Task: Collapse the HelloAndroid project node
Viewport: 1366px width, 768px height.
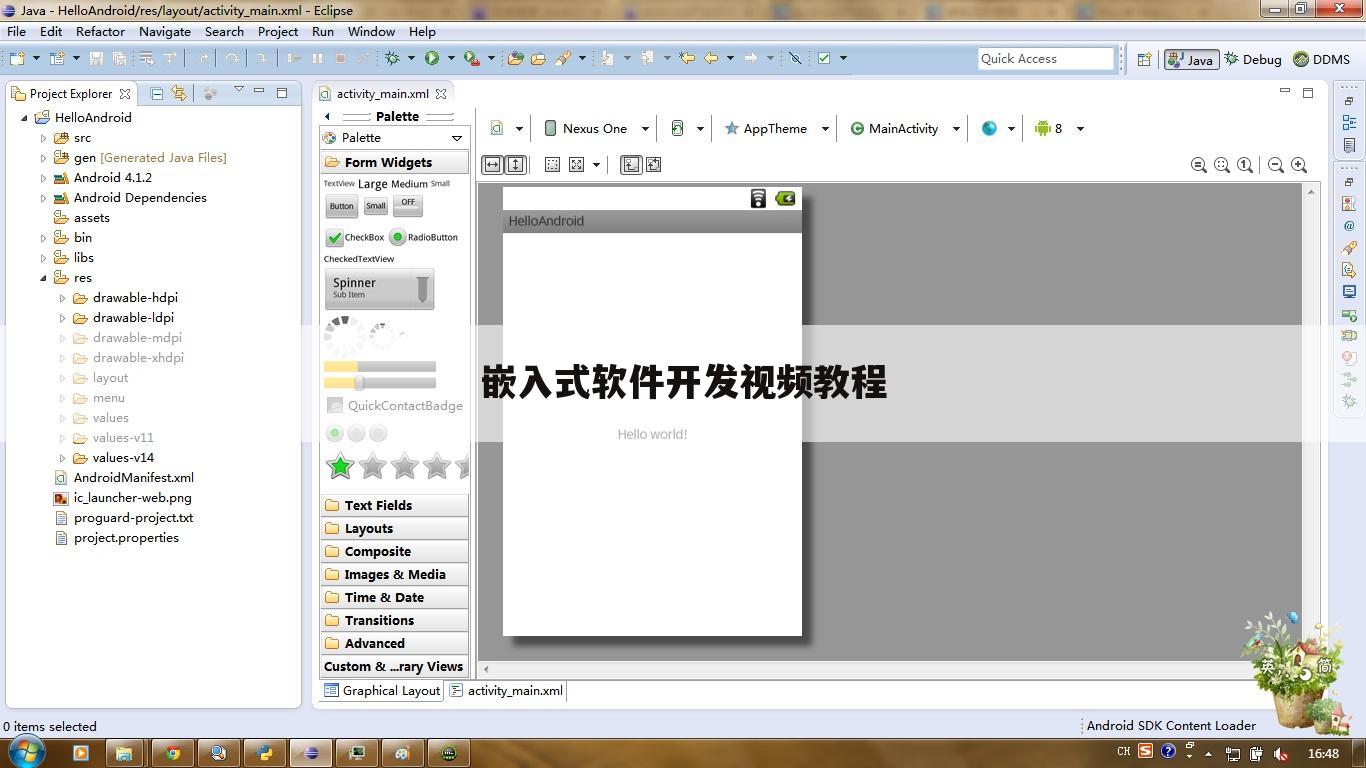Action: 24,118
